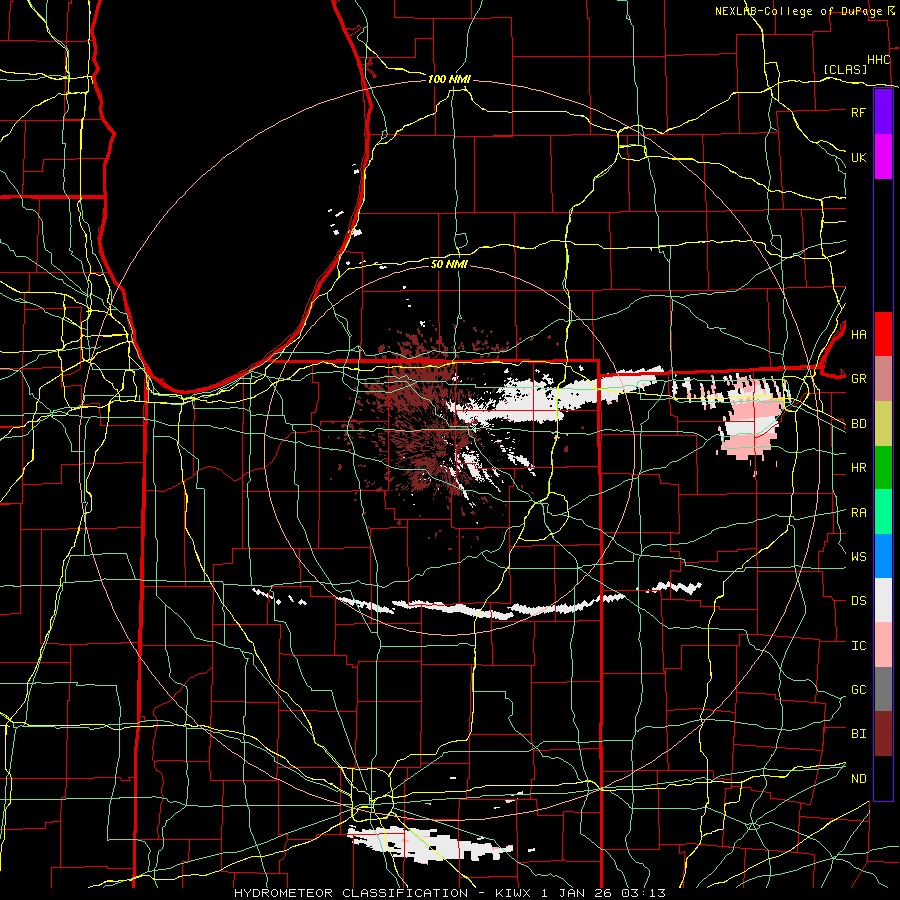Click the UK legend label
This screenshot has width=900, height=900.
(x=858, y=157)
